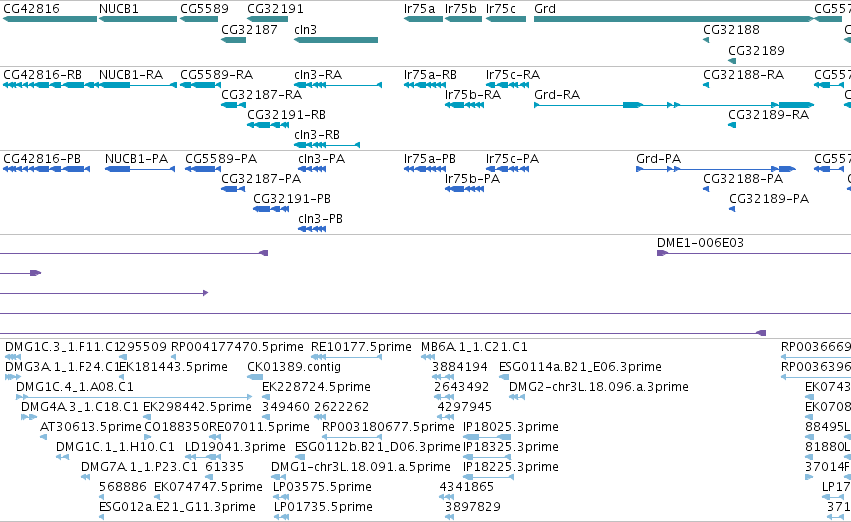
Task: Click the cln3-PB protein label
Action: tap(320, 219)
